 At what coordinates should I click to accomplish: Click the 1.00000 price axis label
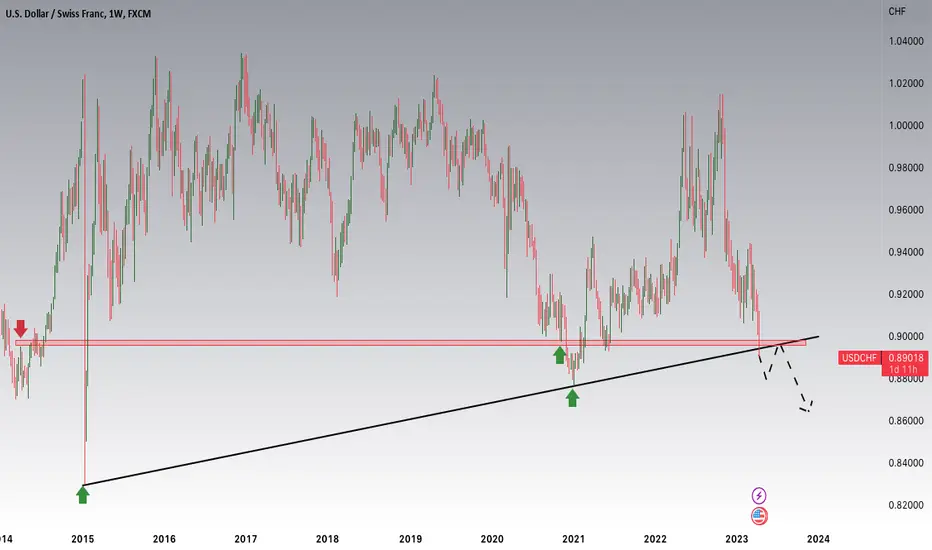click(x=906, y=125)
